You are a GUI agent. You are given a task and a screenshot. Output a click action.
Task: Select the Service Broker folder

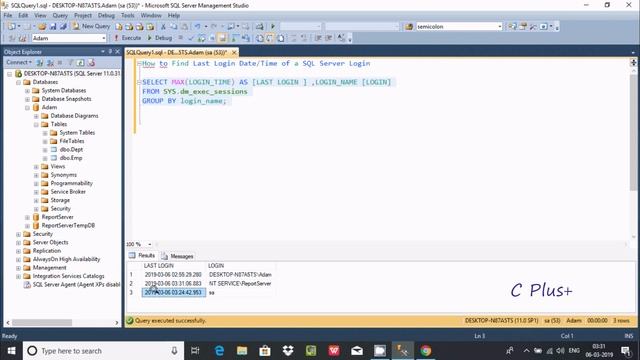(x=68, y=192)
